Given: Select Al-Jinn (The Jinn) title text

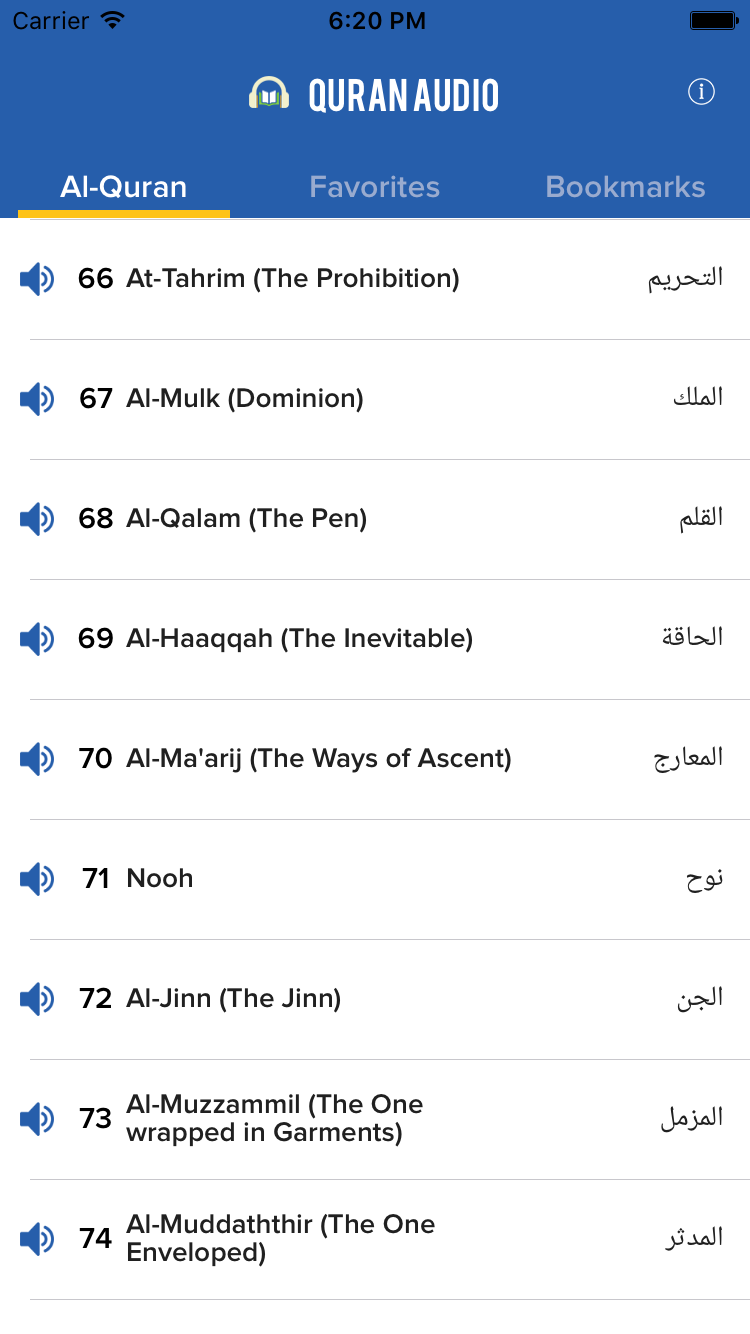Looking at the screenshot, I should pos(233,999).
